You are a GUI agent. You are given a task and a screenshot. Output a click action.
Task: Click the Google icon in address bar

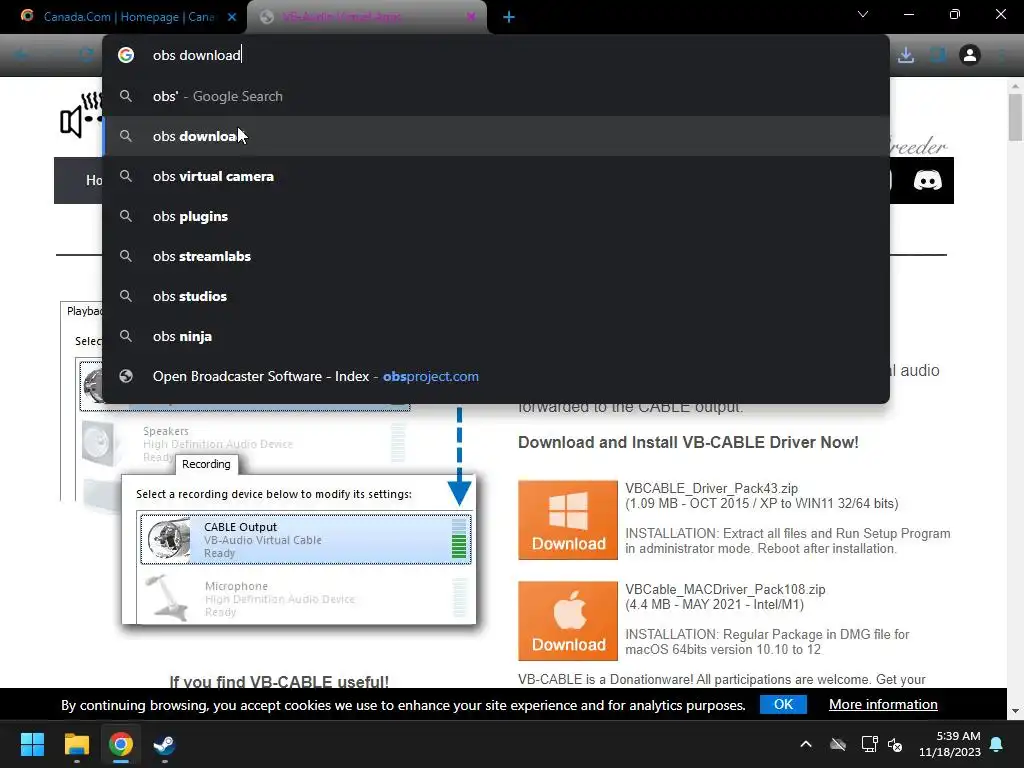coord(126,55)
